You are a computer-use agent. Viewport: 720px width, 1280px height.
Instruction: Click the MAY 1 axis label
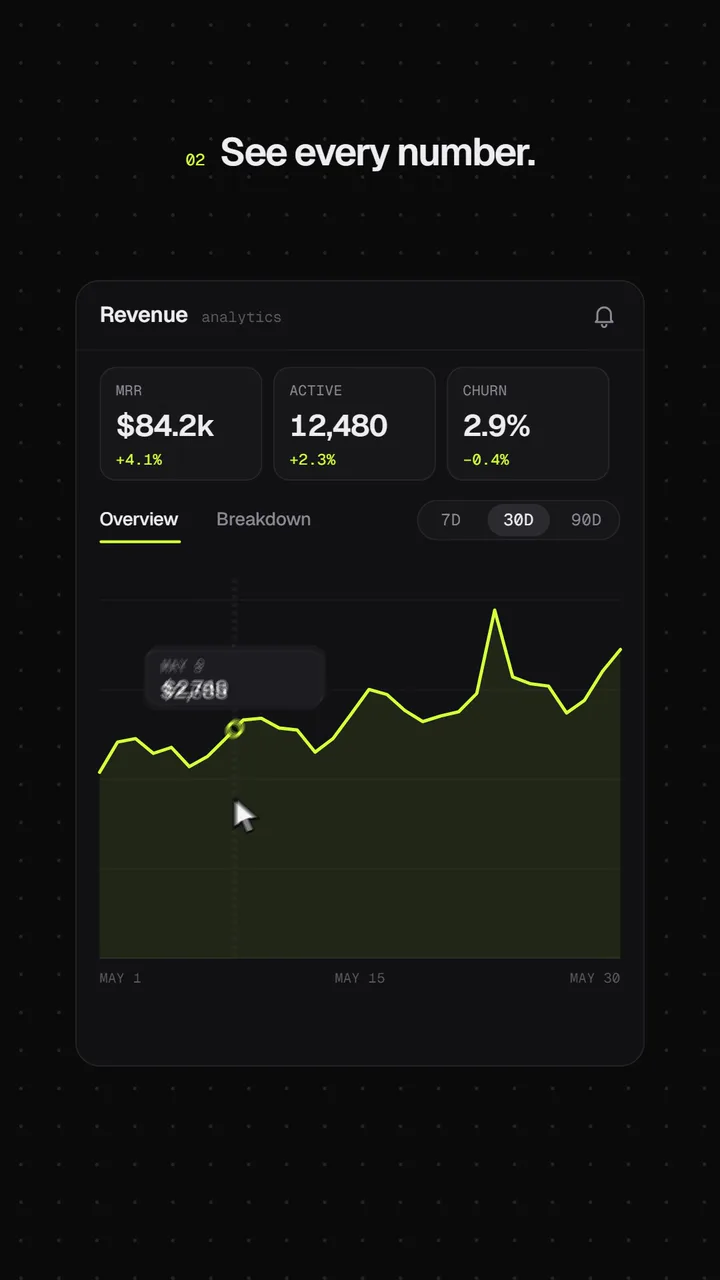[120, 978]
